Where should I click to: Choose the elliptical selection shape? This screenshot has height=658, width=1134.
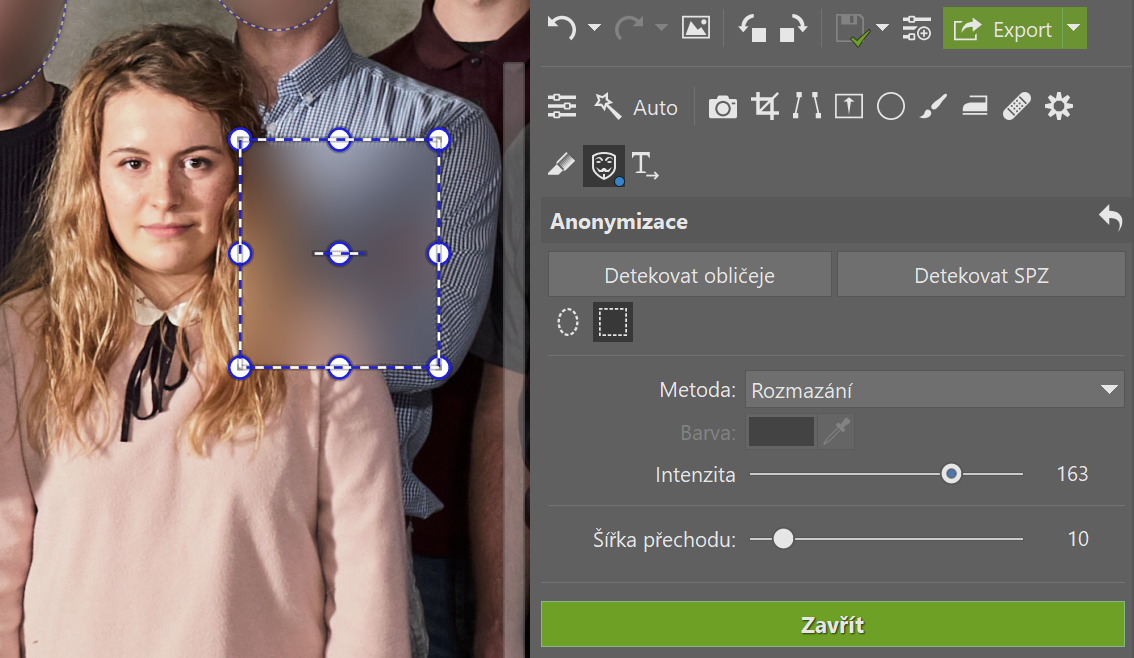click(x=568, y=322)
